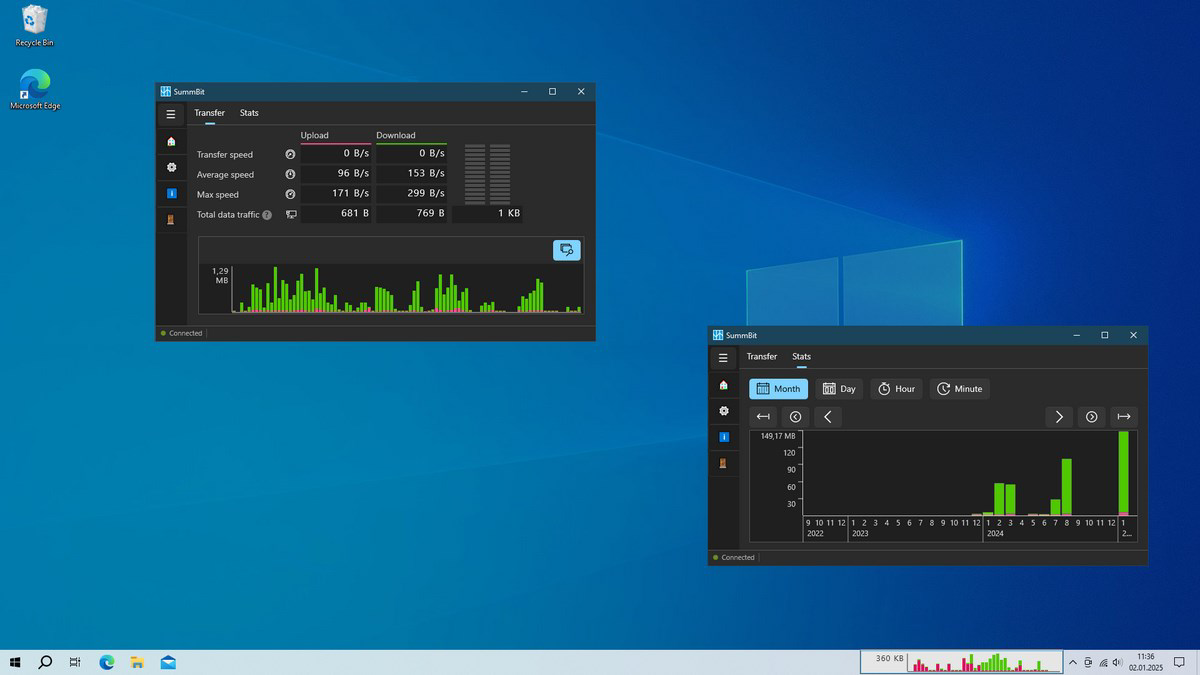Screen dimensions: 1200x675
Task: Click the Transfer speed gauge icon
Action: (290, 155)
